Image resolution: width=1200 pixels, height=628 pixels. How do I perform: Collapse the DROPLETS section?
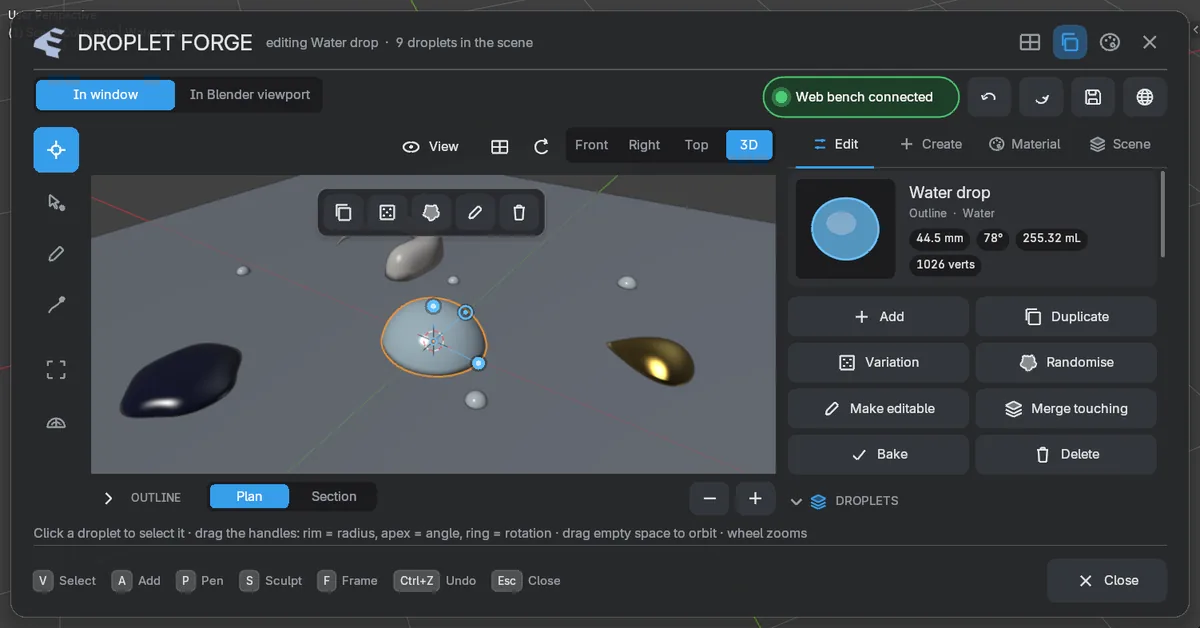click(797, 501)
